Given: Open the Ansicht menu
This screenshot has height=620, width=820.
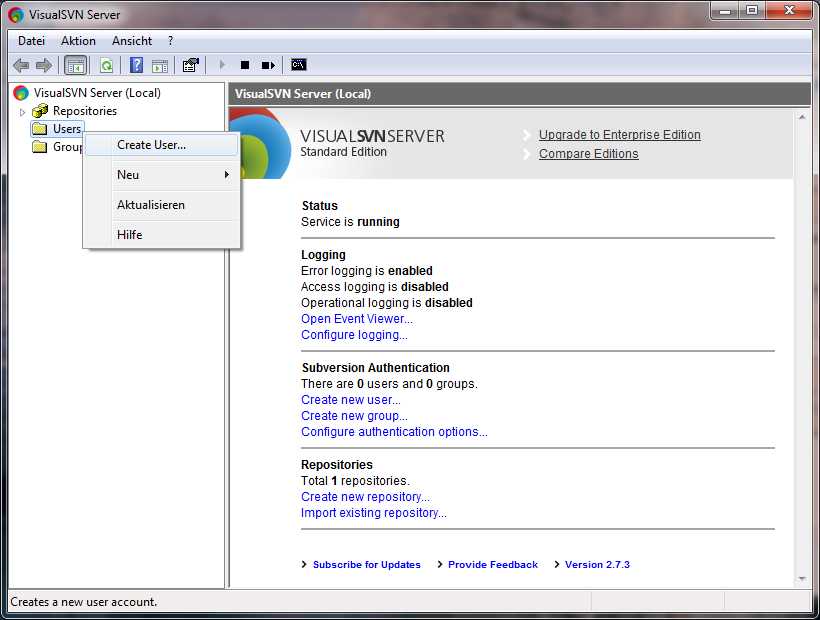Looking at the screenshot, I should [x=132, y=41].
